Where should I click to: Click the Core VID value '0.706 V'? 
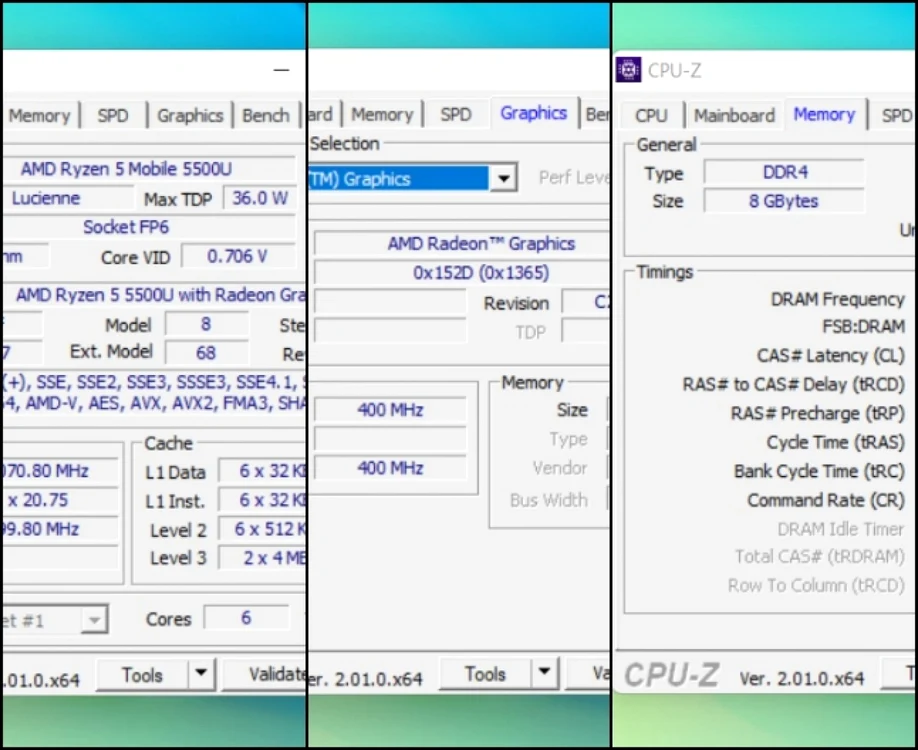(238, 256)
